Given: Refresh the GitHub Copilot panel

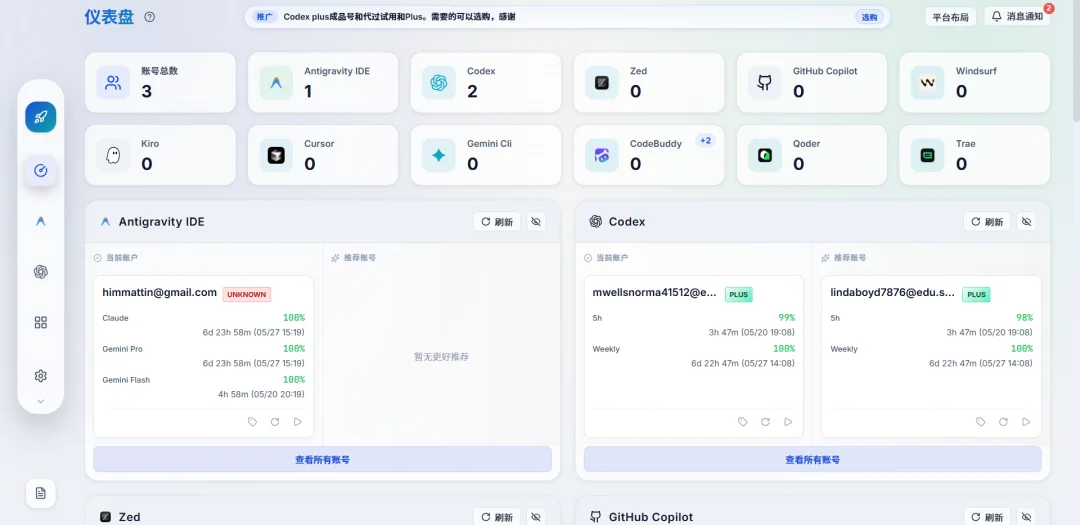Looking at the screenshot, I should 987,517.
